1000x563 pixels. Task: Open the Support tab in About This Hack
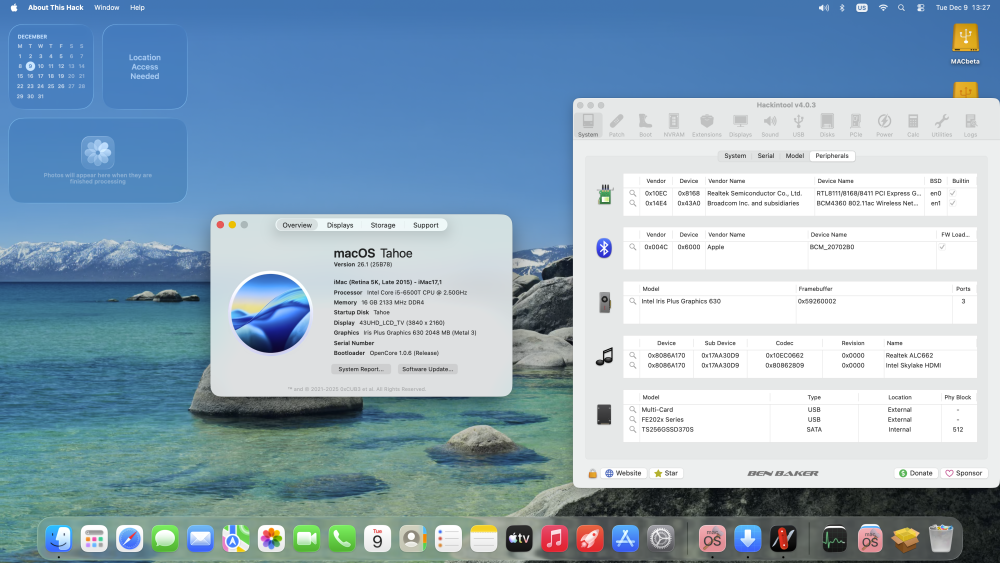(425, 225)
